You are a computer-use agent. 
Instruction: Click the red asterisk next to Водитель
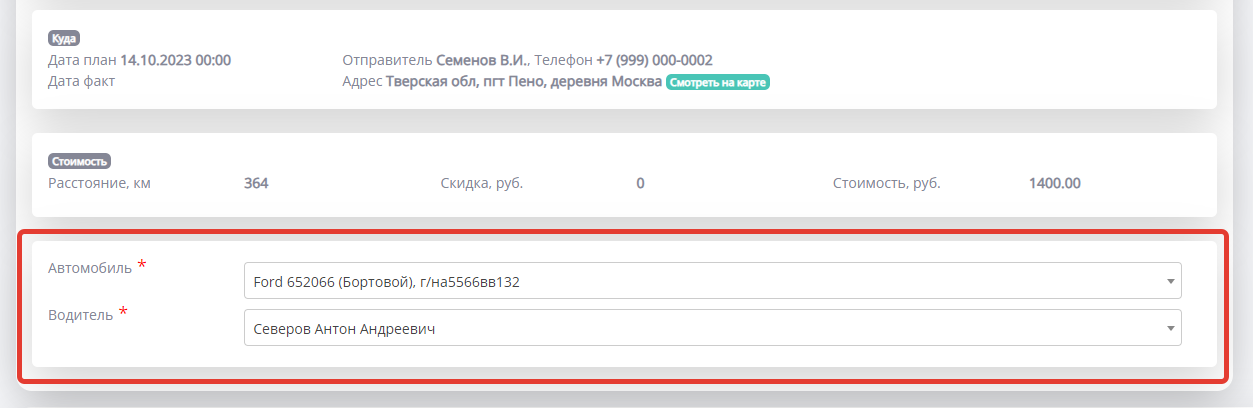click(x=123, y=312)
